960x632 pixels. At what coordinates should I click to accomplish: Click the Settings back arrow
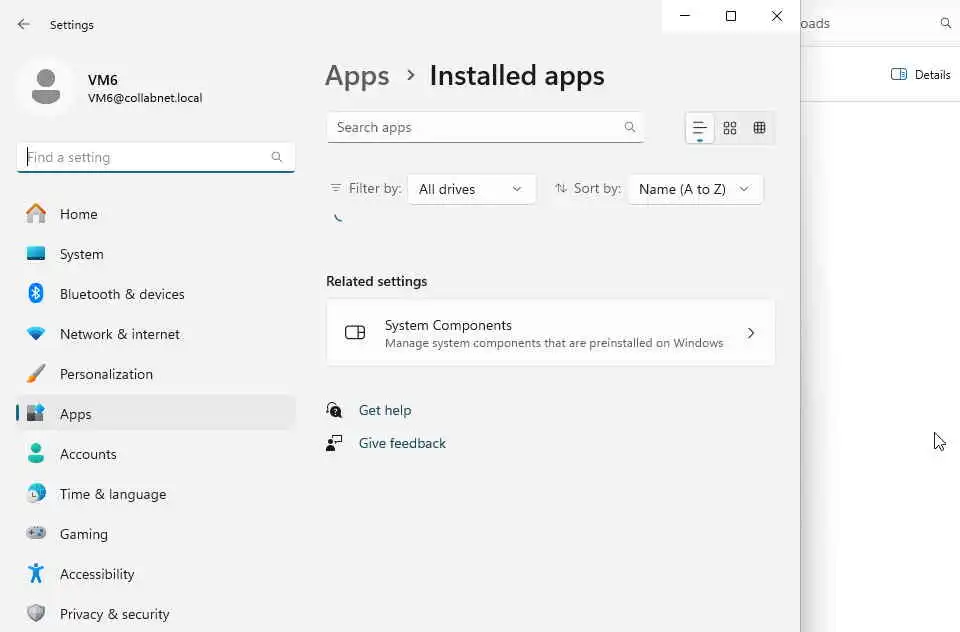click(24, 24)
